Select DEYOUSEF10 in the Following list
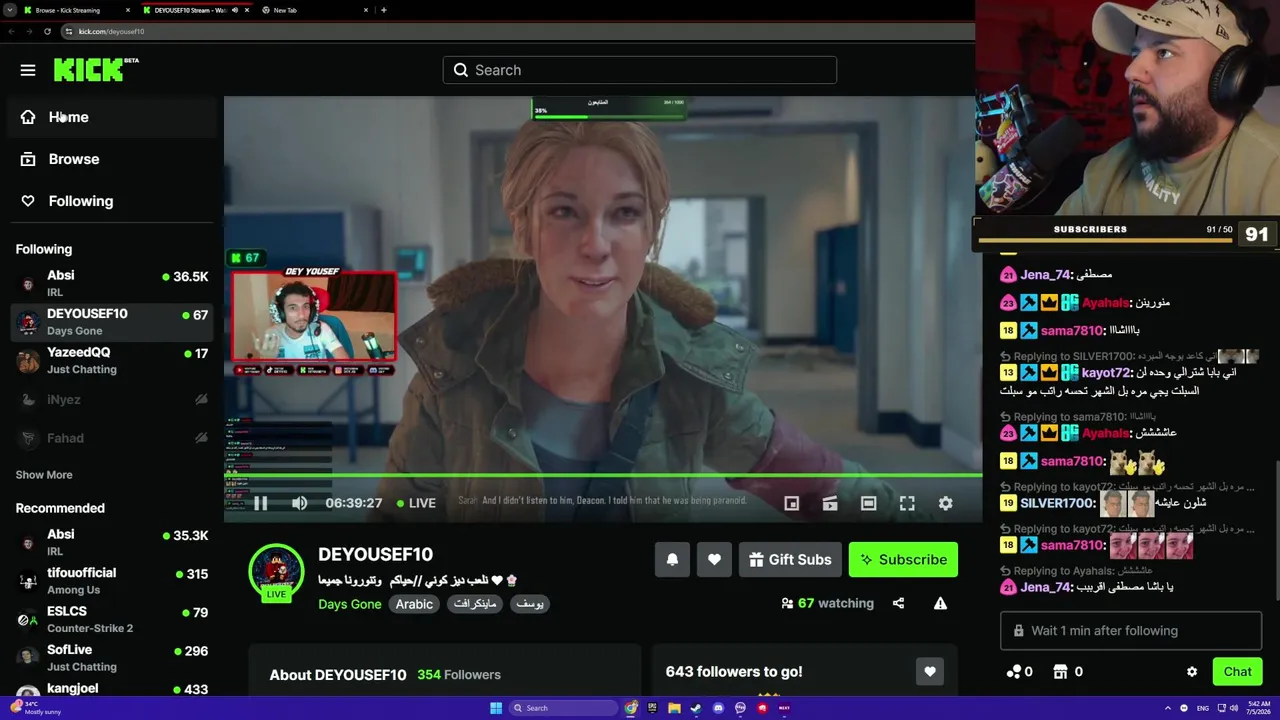The height and width of the screenshot is (720, 1280). pyautogui.click(x=111, y=322)
